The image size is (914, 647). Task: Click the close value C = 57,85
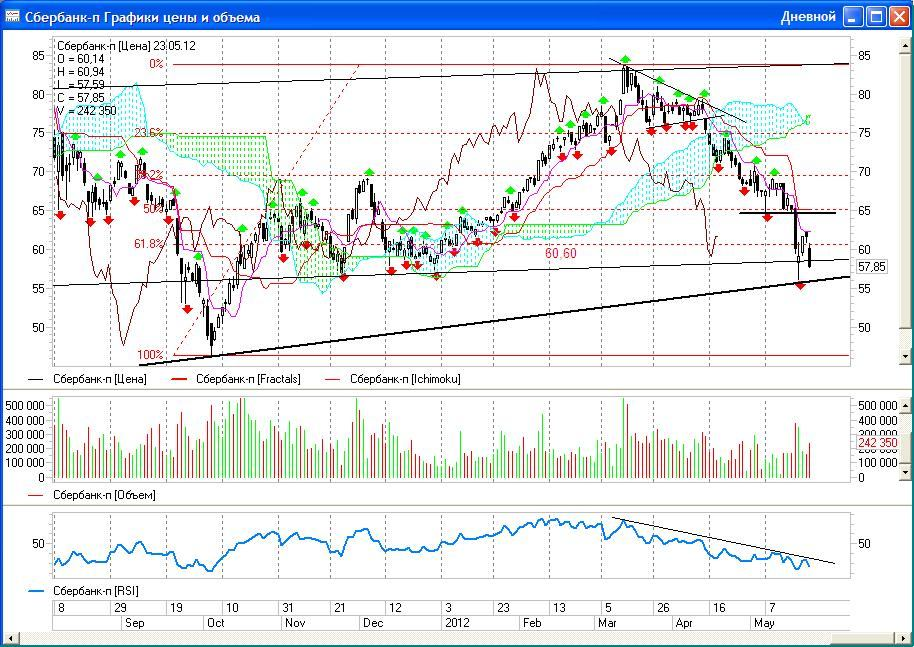tap(81, 98)
